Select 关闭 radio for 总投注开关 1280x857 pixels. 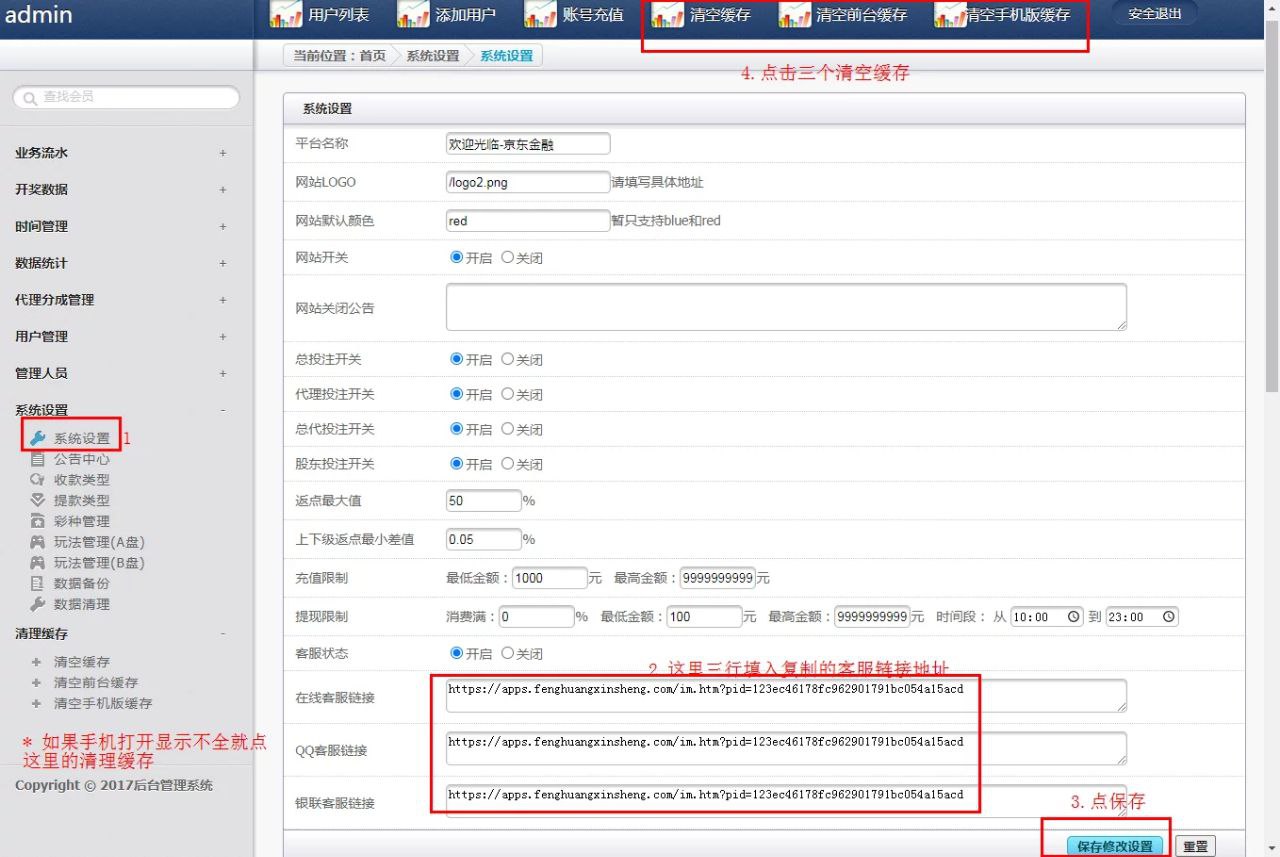pyautogui.click(x=508, y=359)
